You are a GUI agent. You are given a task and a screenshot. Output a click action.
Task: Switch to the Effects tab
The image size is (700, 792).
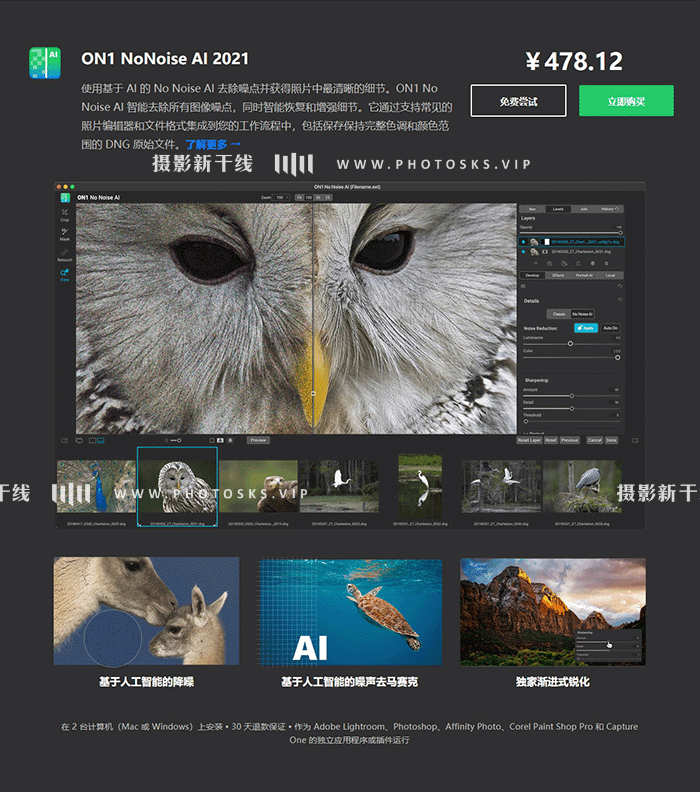558,275
